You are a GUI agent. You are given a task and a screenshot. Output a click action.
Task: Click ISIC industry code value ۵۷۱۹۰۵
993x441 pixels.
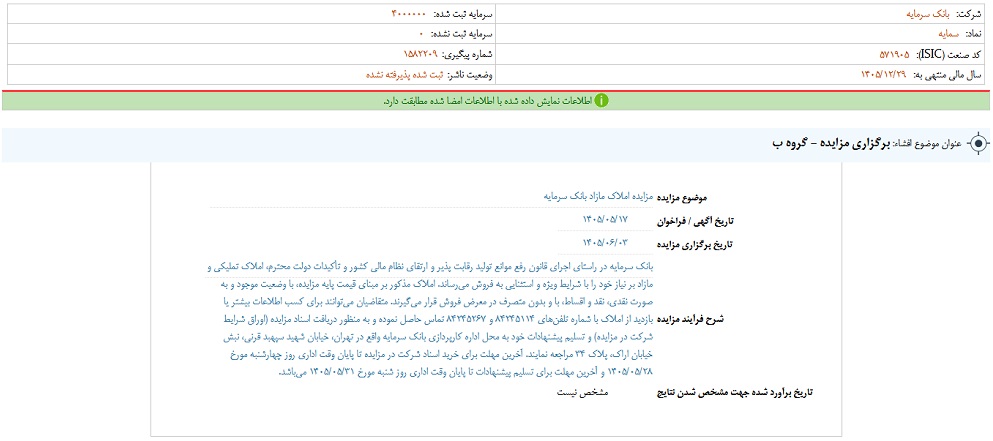[894, 54]
